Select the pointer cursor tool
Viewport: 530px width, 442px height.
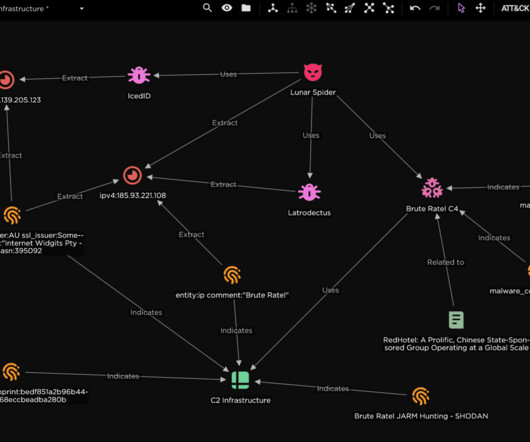(x=461, y=8)
